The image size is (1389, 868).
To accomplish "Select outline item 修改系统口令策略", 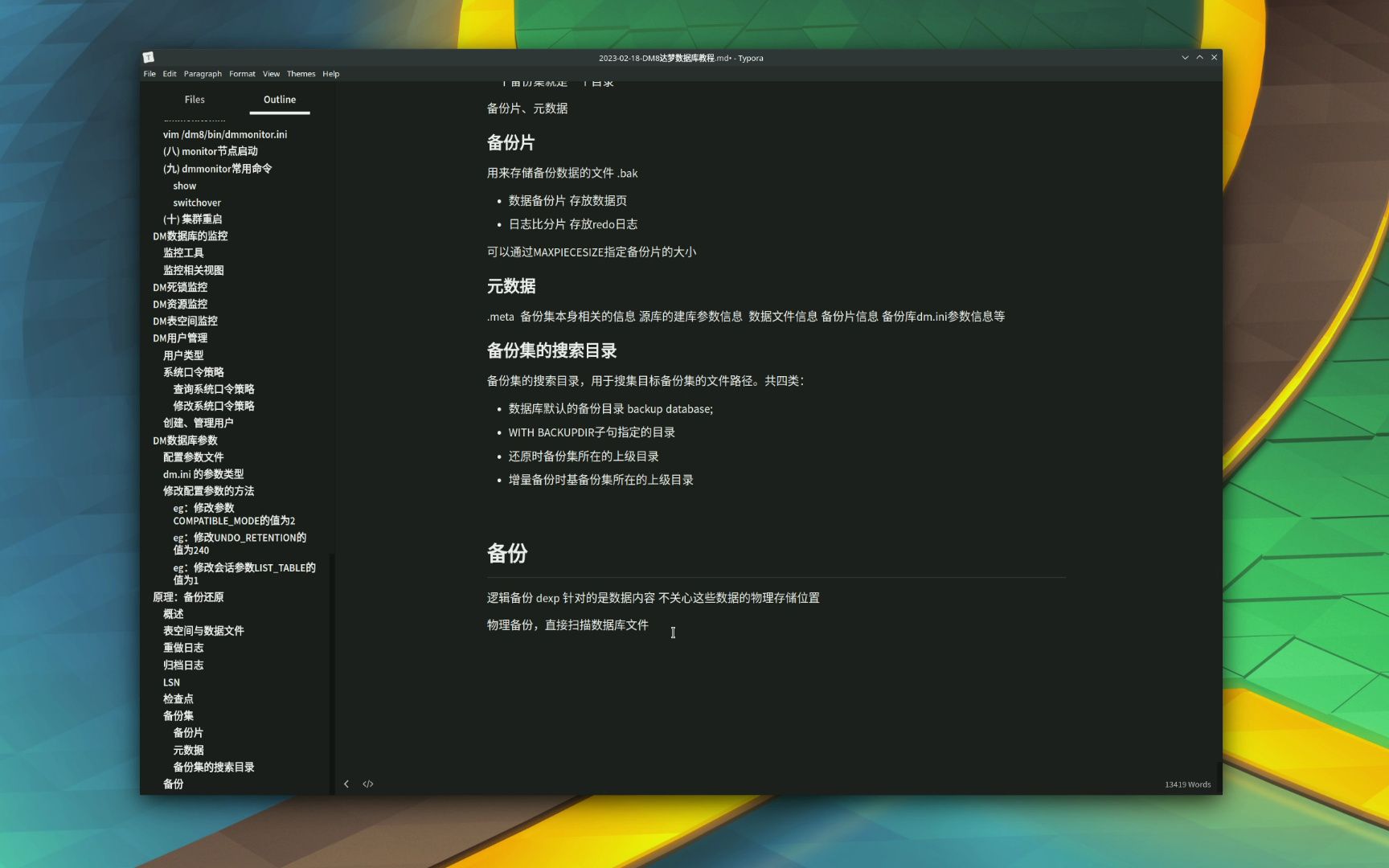I will [x=214, y=406].
